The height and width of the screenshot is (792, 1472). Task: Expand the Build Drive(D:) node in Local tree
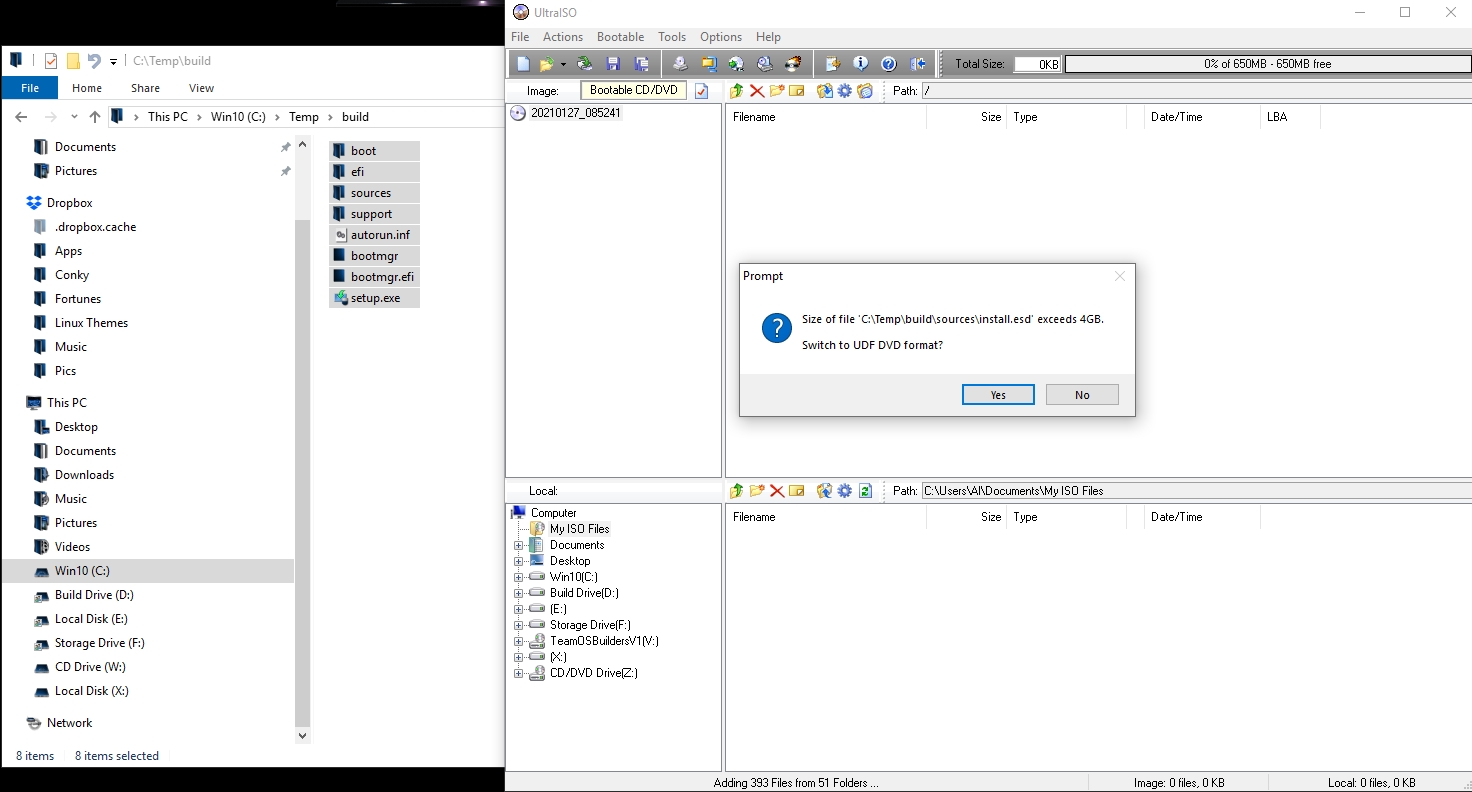coord(519,593)
